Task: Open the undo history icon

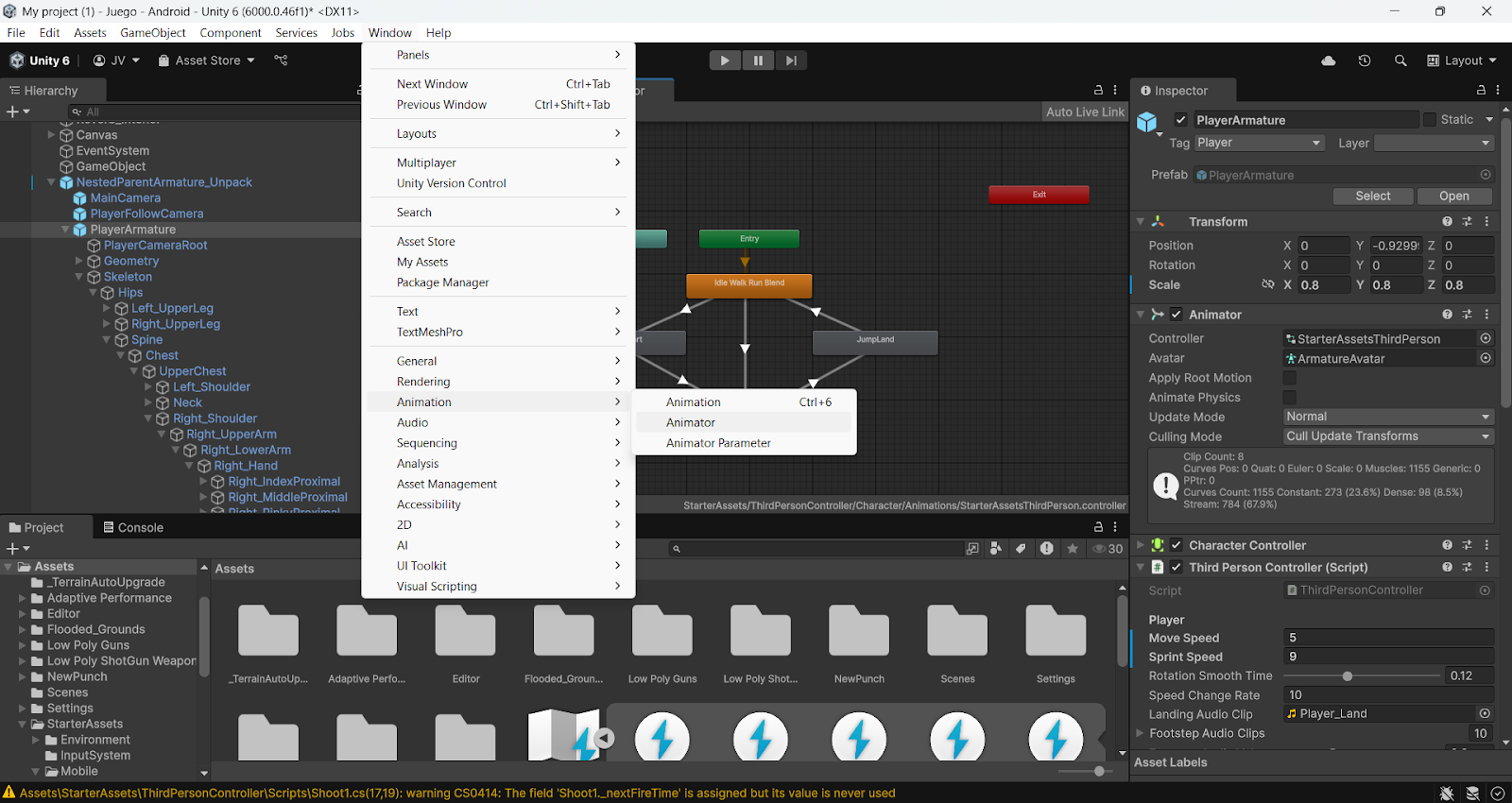Action: click(1365, 60)
